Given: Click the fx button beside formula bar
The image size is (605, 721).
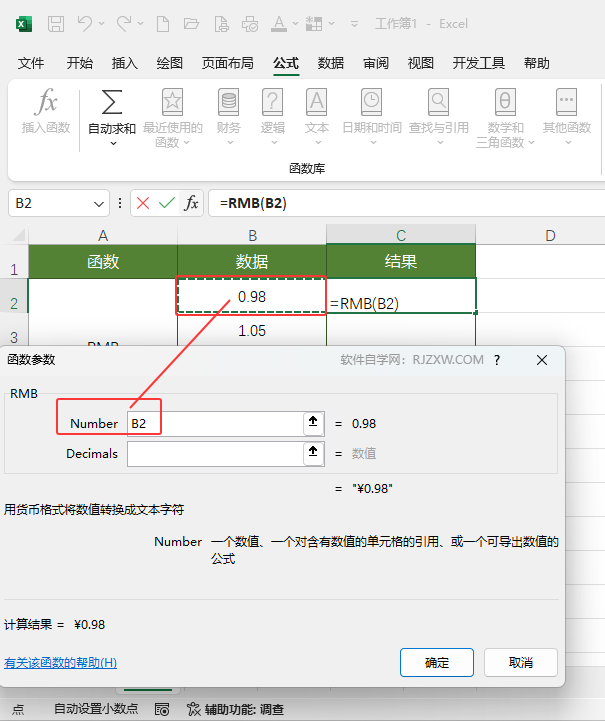Looking at the screenshot, I should tap(191, 203).
